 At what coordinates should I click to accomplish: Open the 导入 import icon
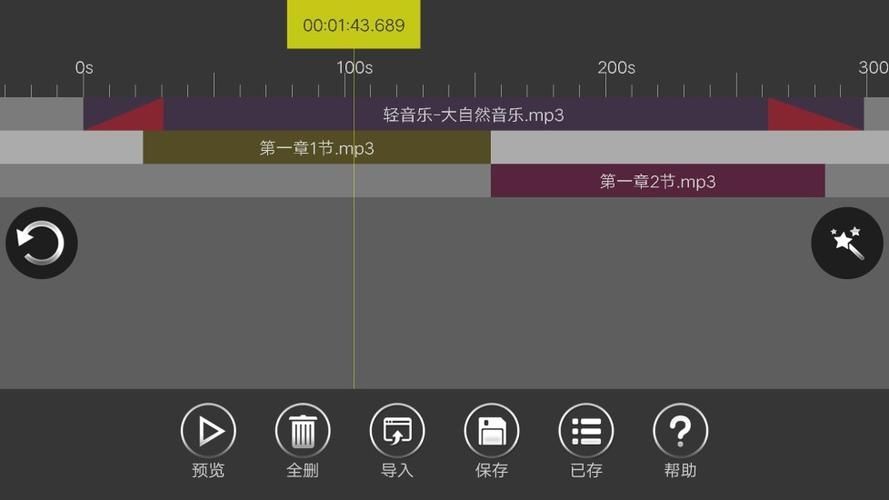coord(397,430)
